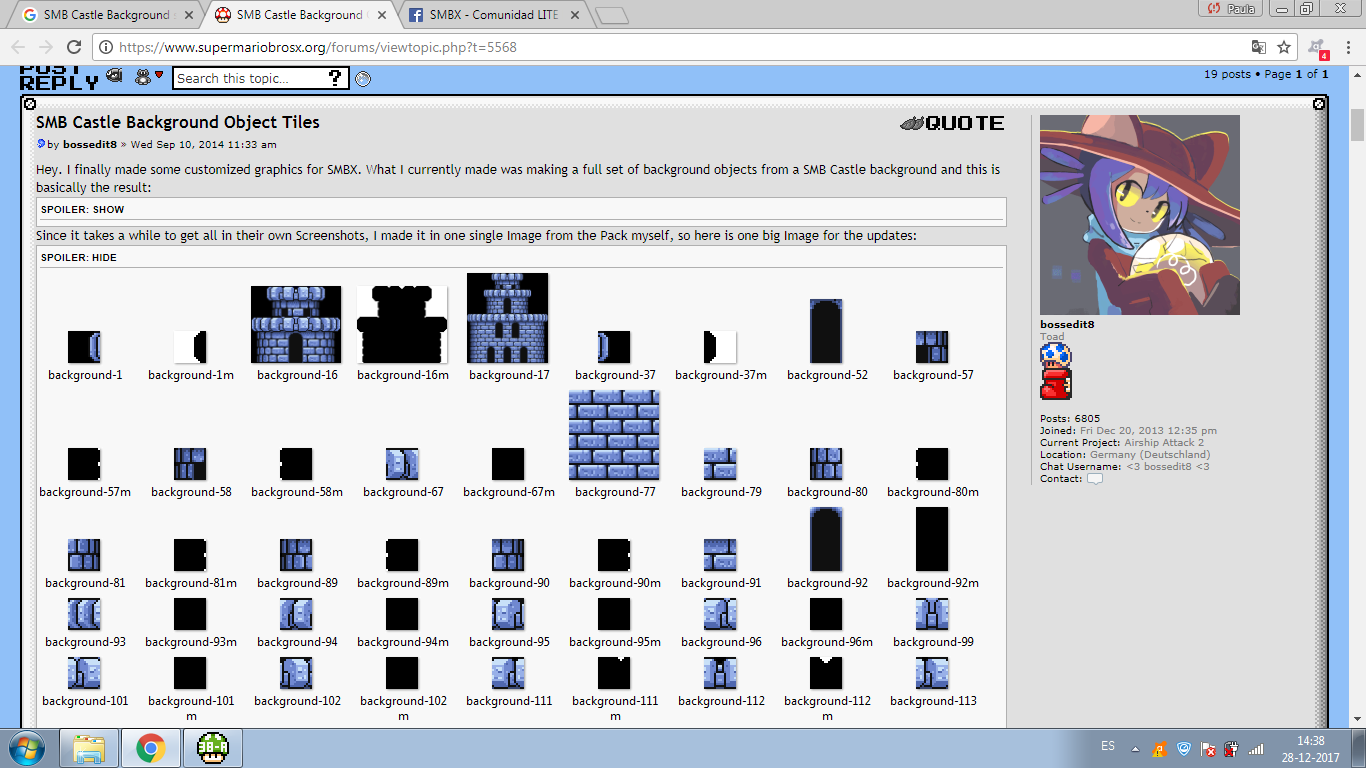
Task: Click the background-52 door tile image
Action: pos(826,331)
